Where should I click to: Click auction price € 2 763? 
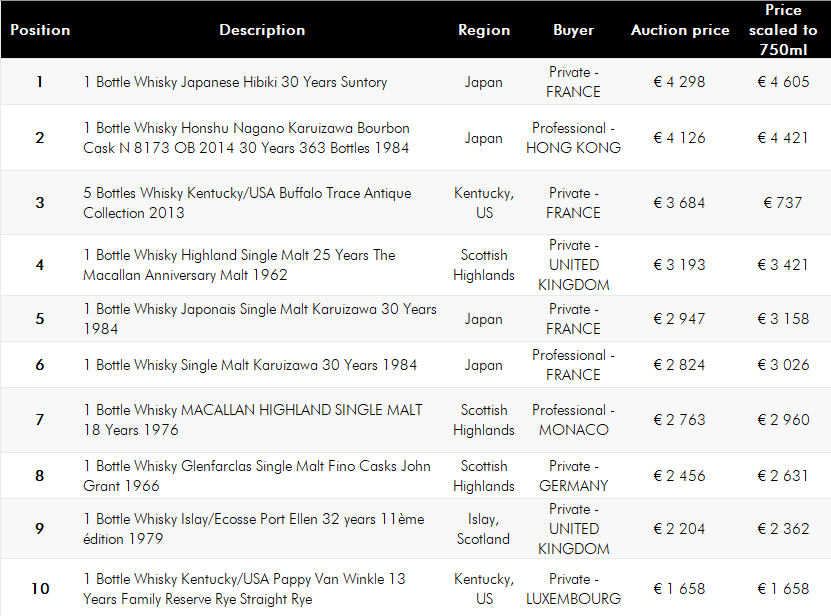pos(679,420)
